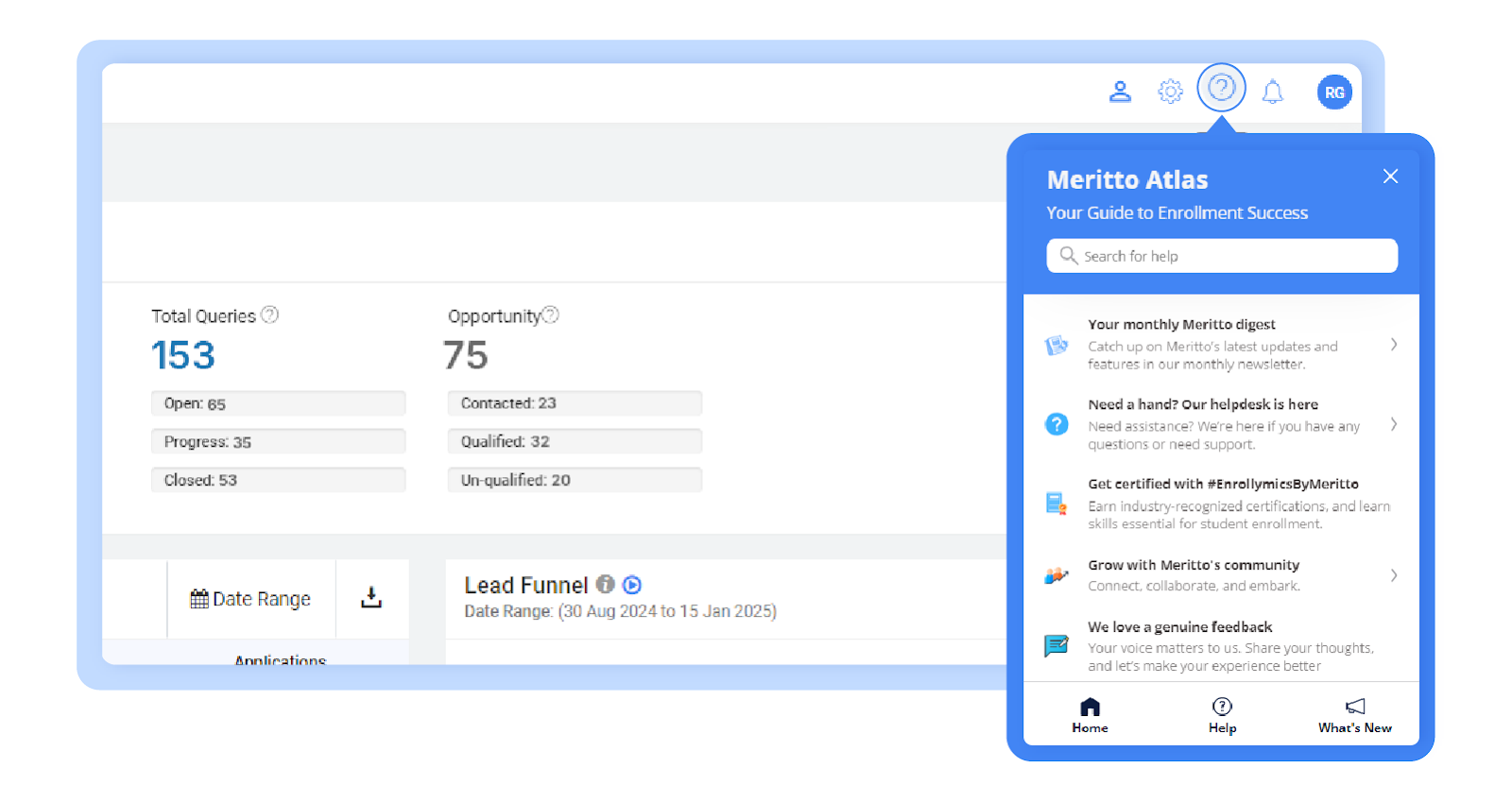Expand Grow with Meritto's community chevron
Viewport: 1512px width, 802px height.
(1394, 575)
